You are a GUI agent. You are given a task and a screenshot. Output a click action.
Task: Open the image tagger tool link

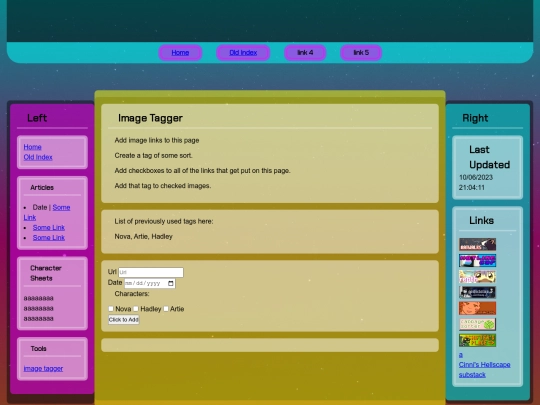tap(43, 368)
